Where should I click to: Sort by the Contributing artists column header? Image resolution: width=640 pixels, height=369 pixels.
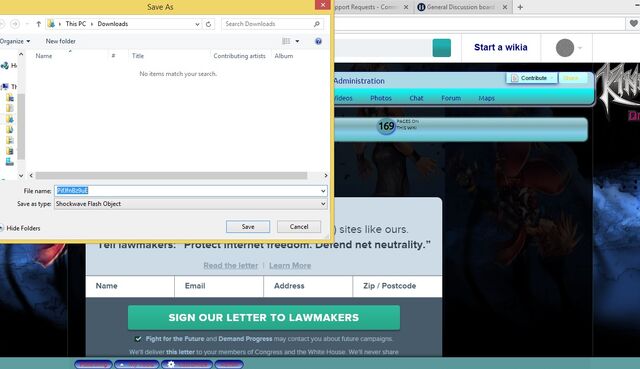[239, 56]
